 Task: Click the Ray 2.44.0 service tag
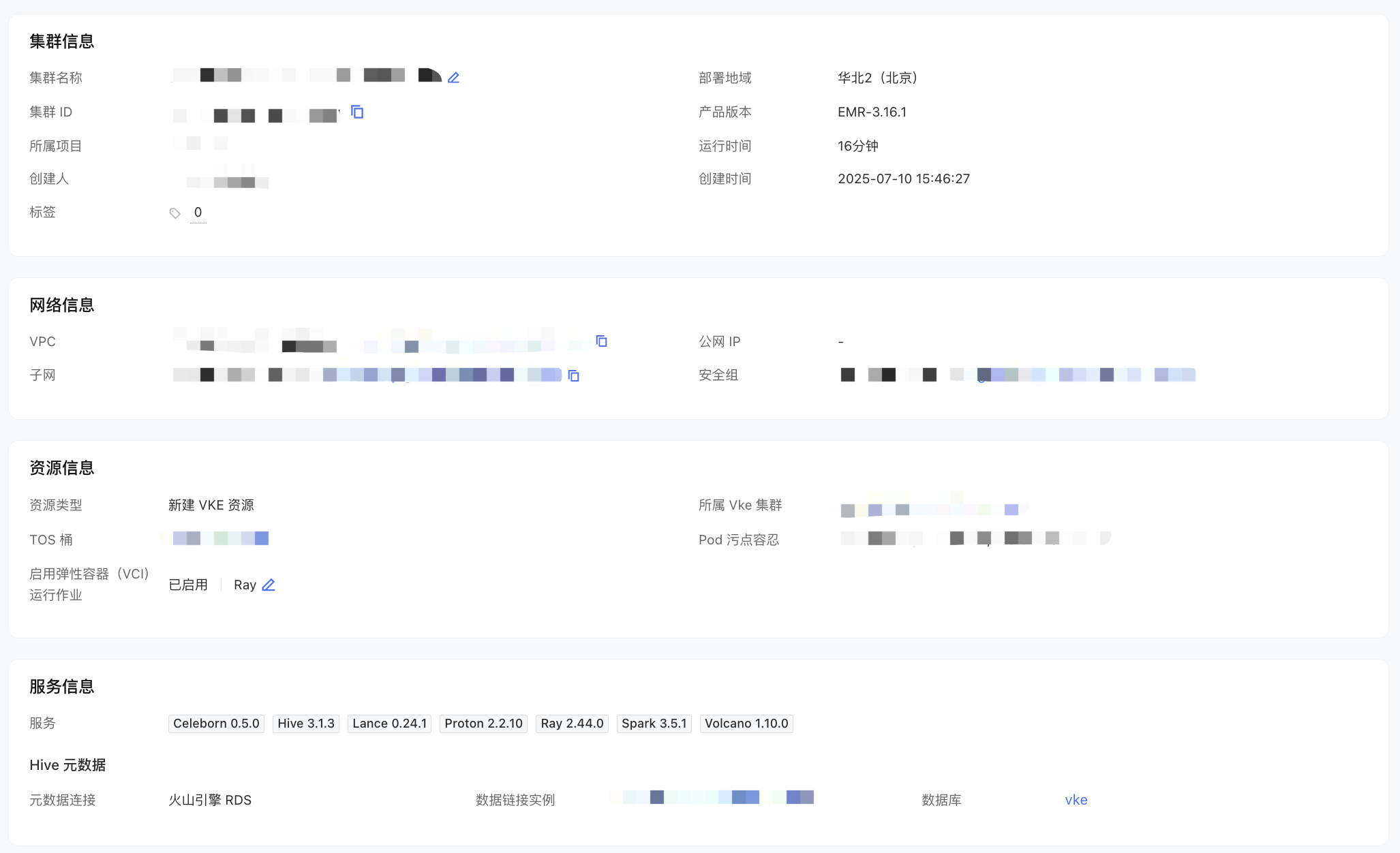pyautogui.click(x=572, y=724)
